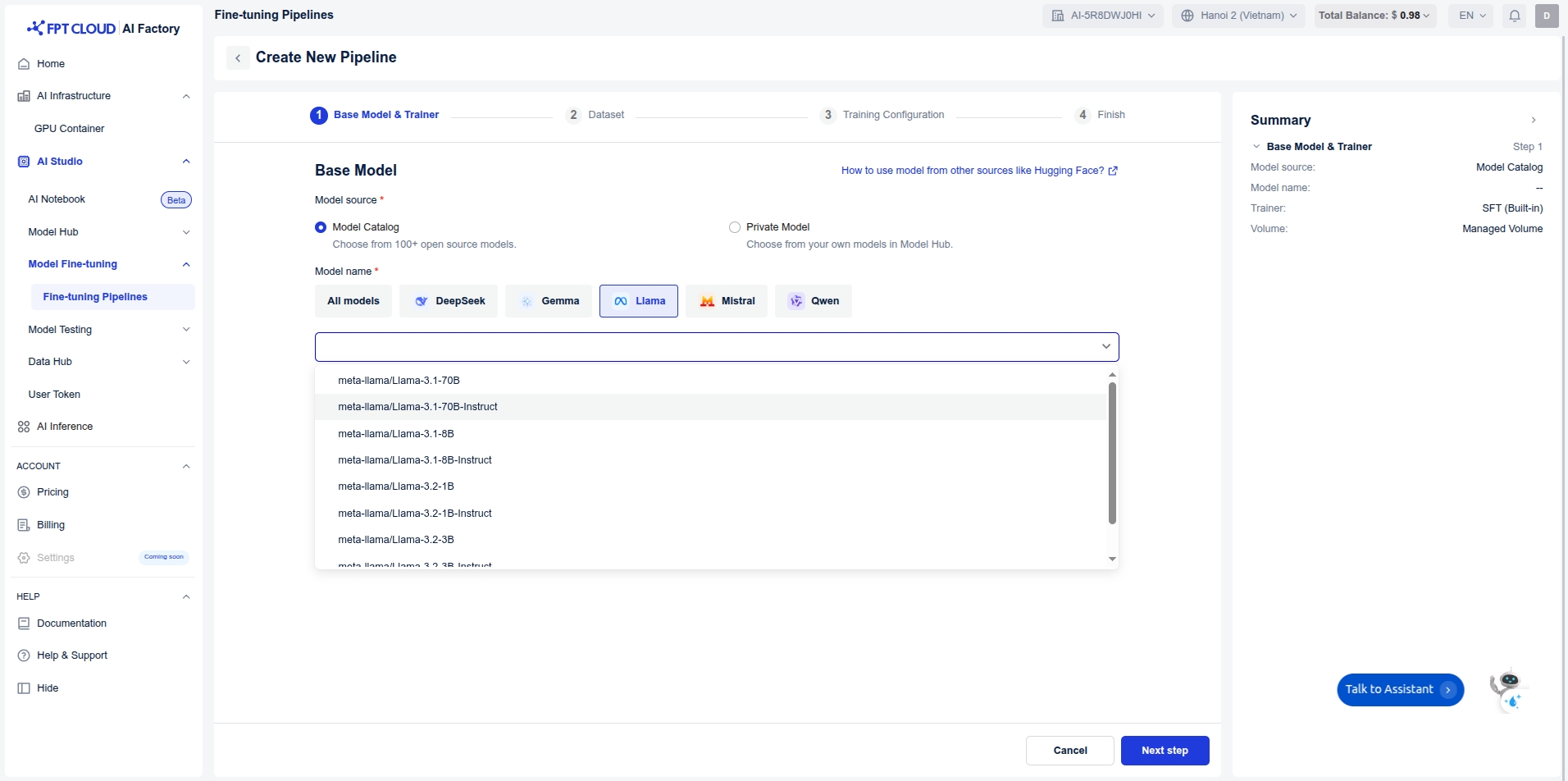Screen dimensions: 1568x781
Task: Collapse the Summary panel with arrow icon
Action: (1533, 121)
